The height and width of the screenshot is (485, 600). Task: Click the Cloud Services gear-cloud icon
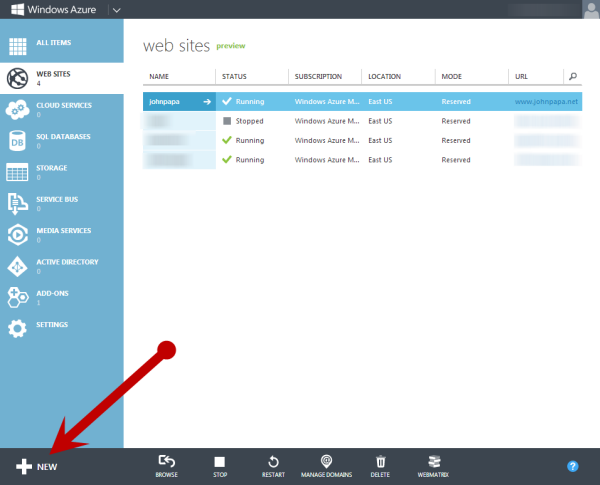point(18,109)
